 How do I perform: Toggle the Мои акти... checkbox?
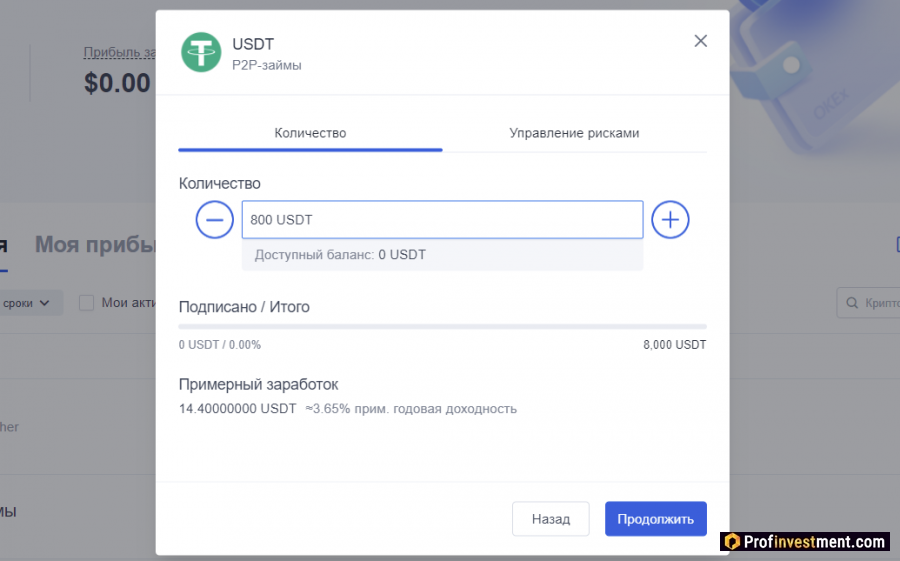coord(86,303)
